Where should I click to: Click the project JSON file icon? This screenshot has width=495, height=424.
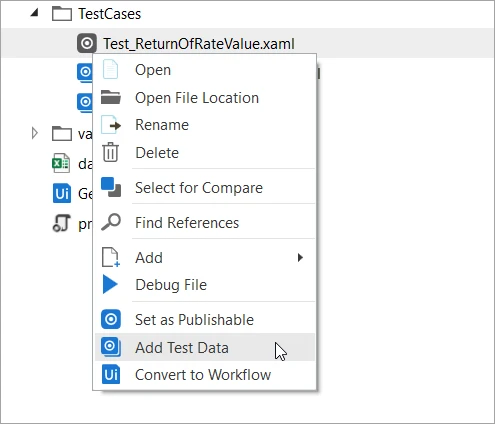click(62, 223)
